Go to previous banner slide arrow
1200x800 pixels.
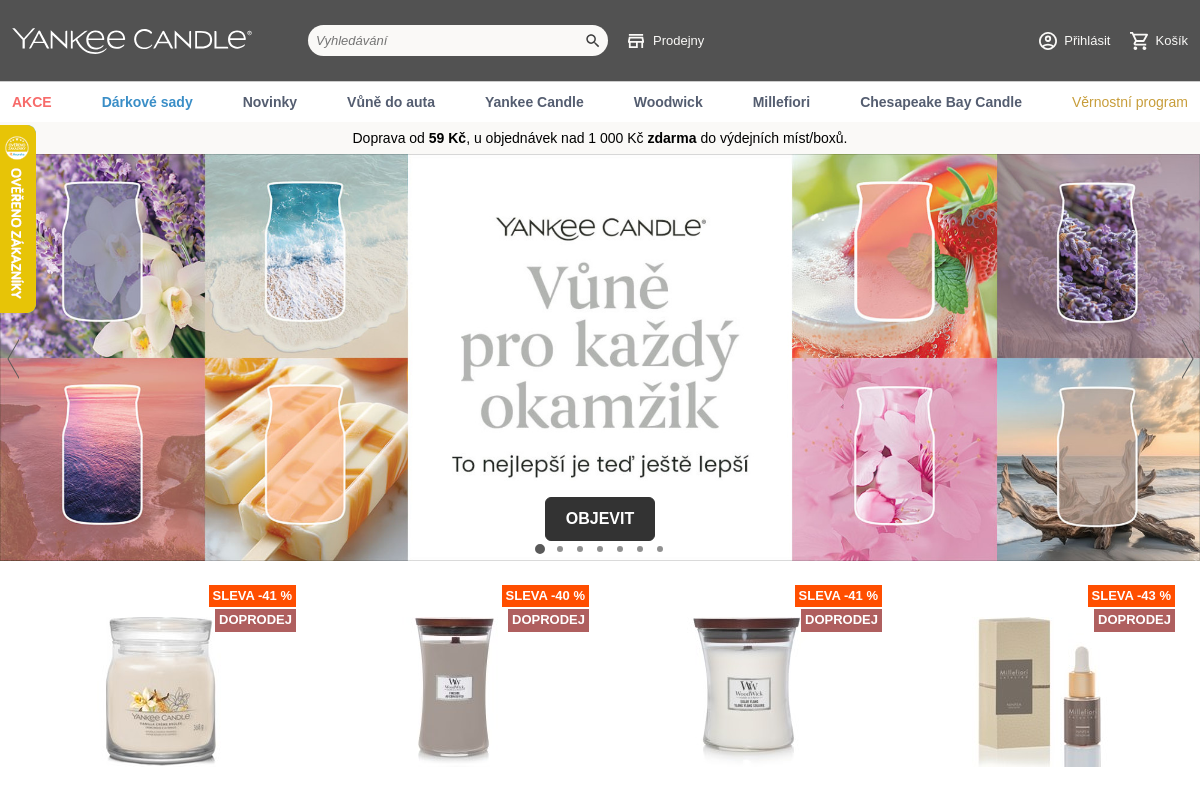(13, 357)
